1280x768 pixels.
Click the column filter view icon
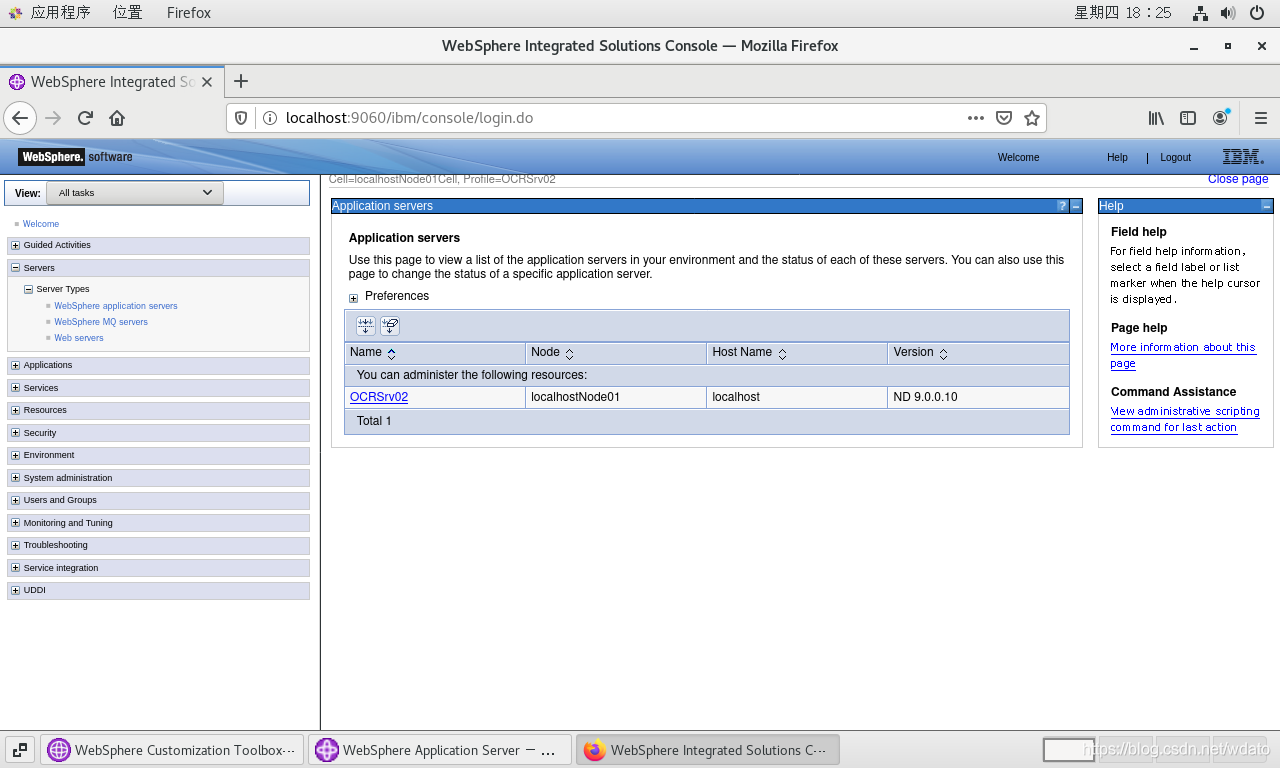pos(366,326)
